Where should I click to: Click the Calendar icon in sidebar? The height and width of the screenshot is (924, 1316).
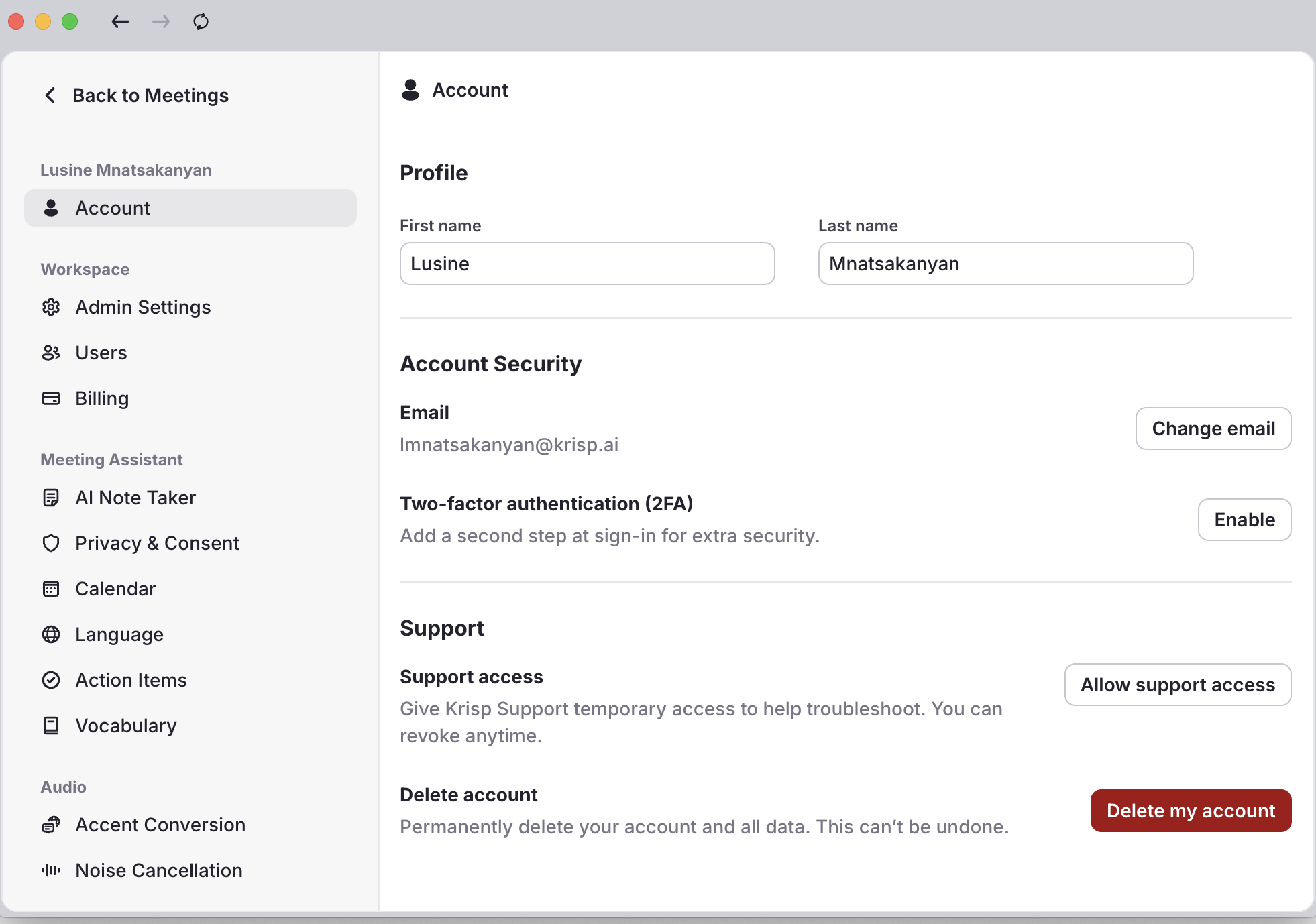point(51,589)
